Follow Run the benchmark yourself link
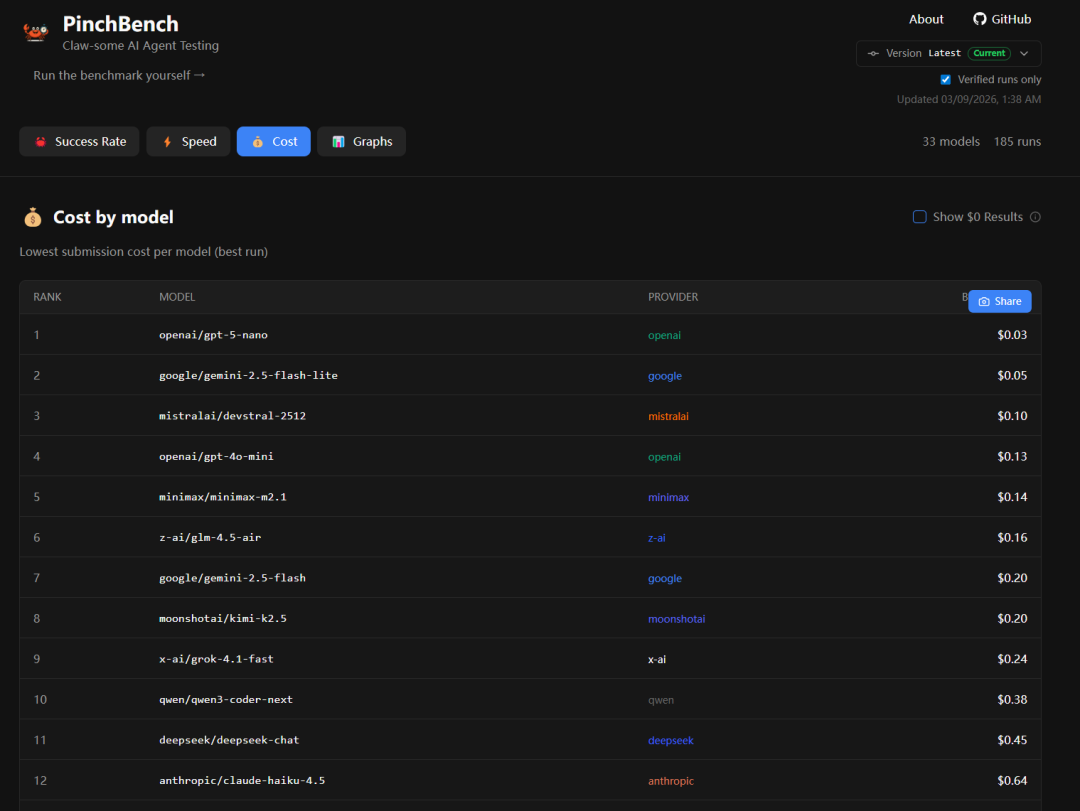The image size is (1080, 811). [x=119, y=76]
